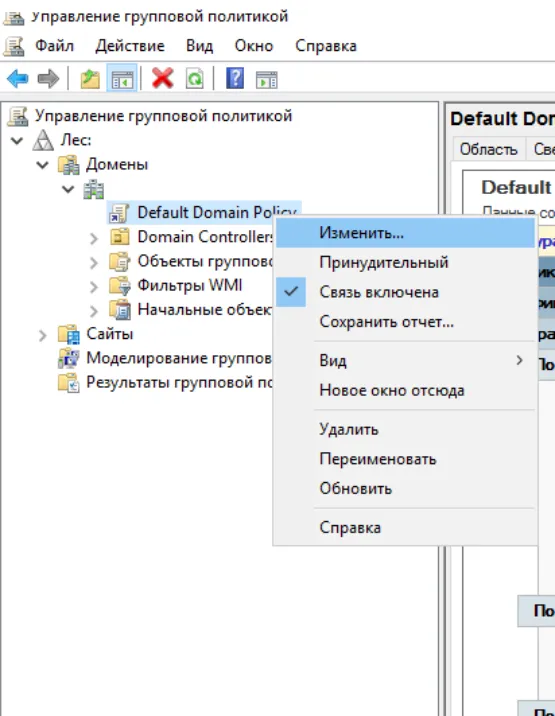555x716 pixels.
Task: Select the root Управление групповой политикой label
Action: [x=164, y=116]
